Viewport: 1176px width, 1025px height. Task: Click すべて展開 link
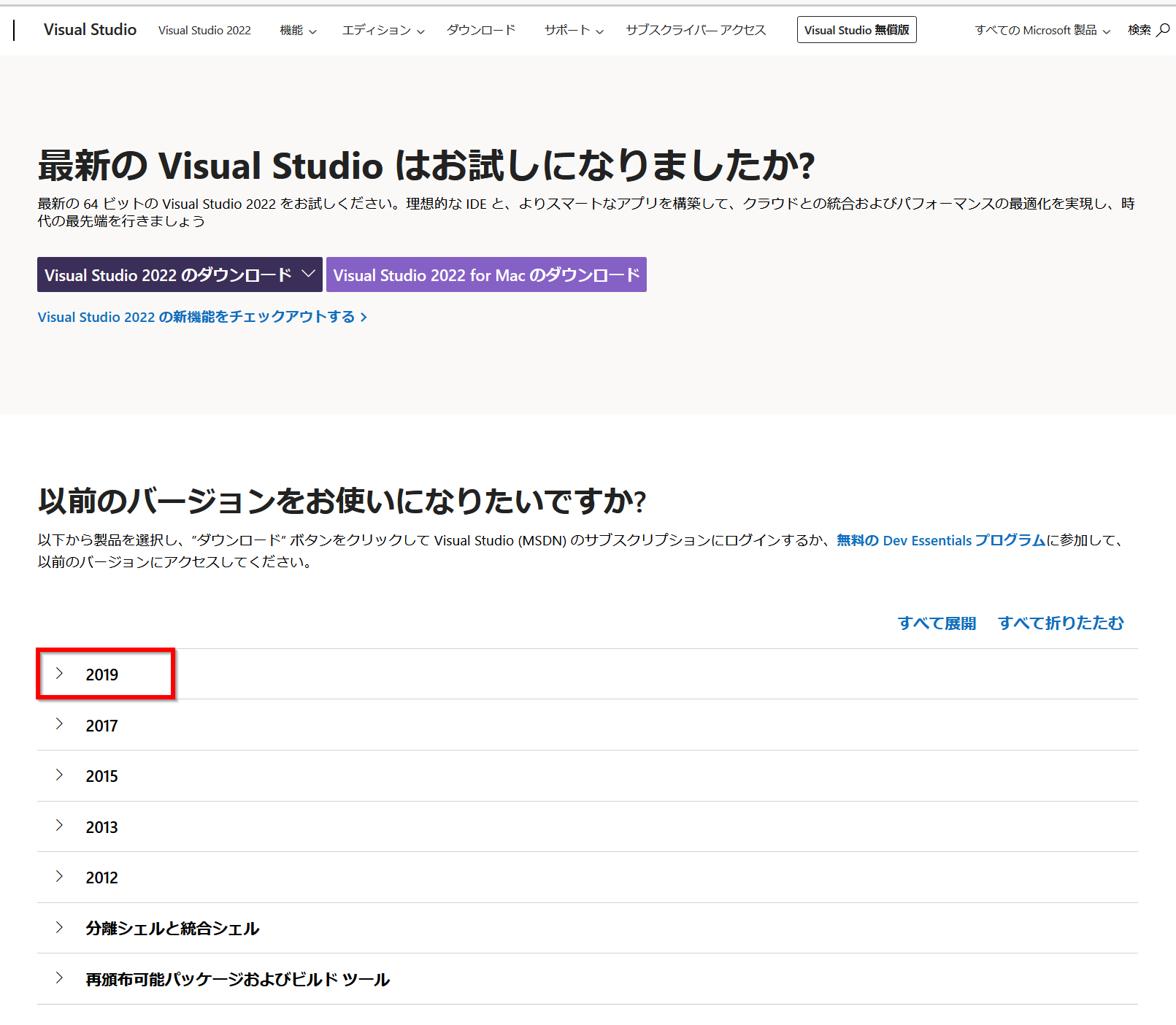click(x=937, y=623)
